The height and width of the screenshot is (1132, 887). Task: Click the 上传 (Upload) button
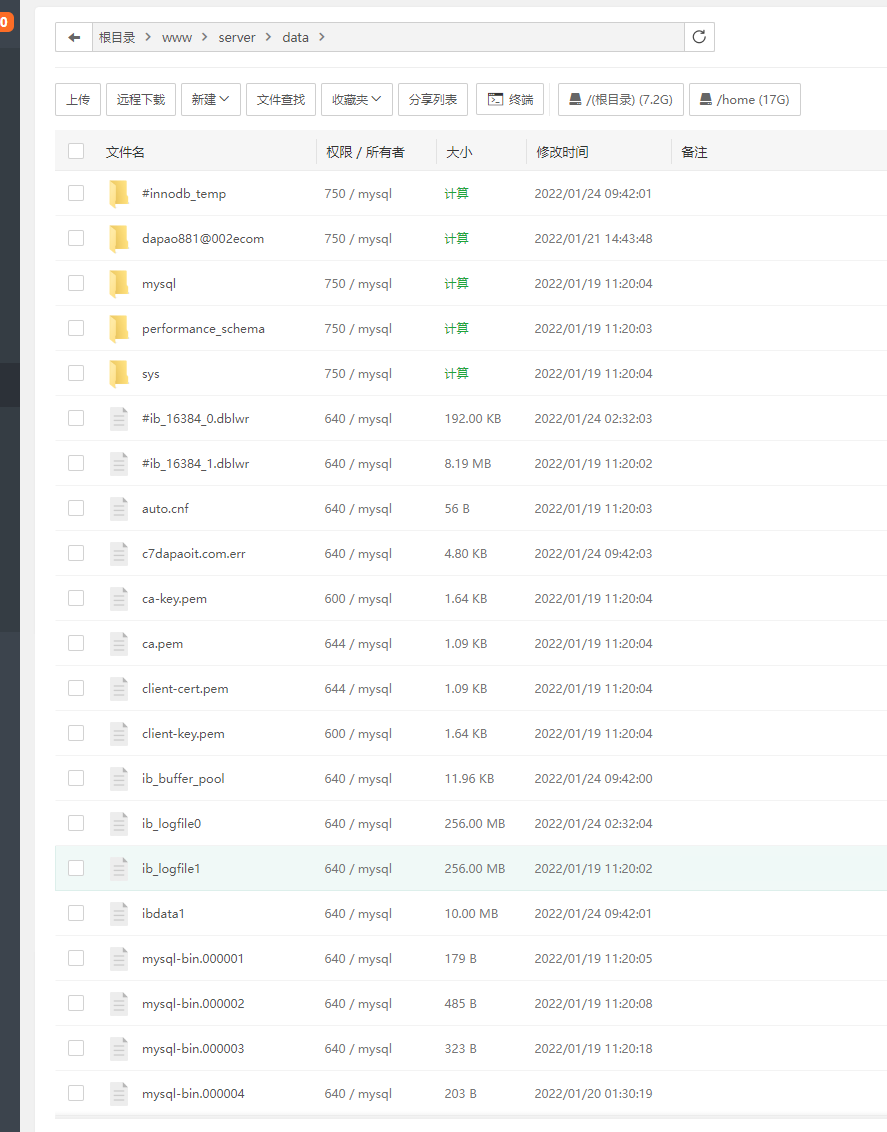coord(78,99)
